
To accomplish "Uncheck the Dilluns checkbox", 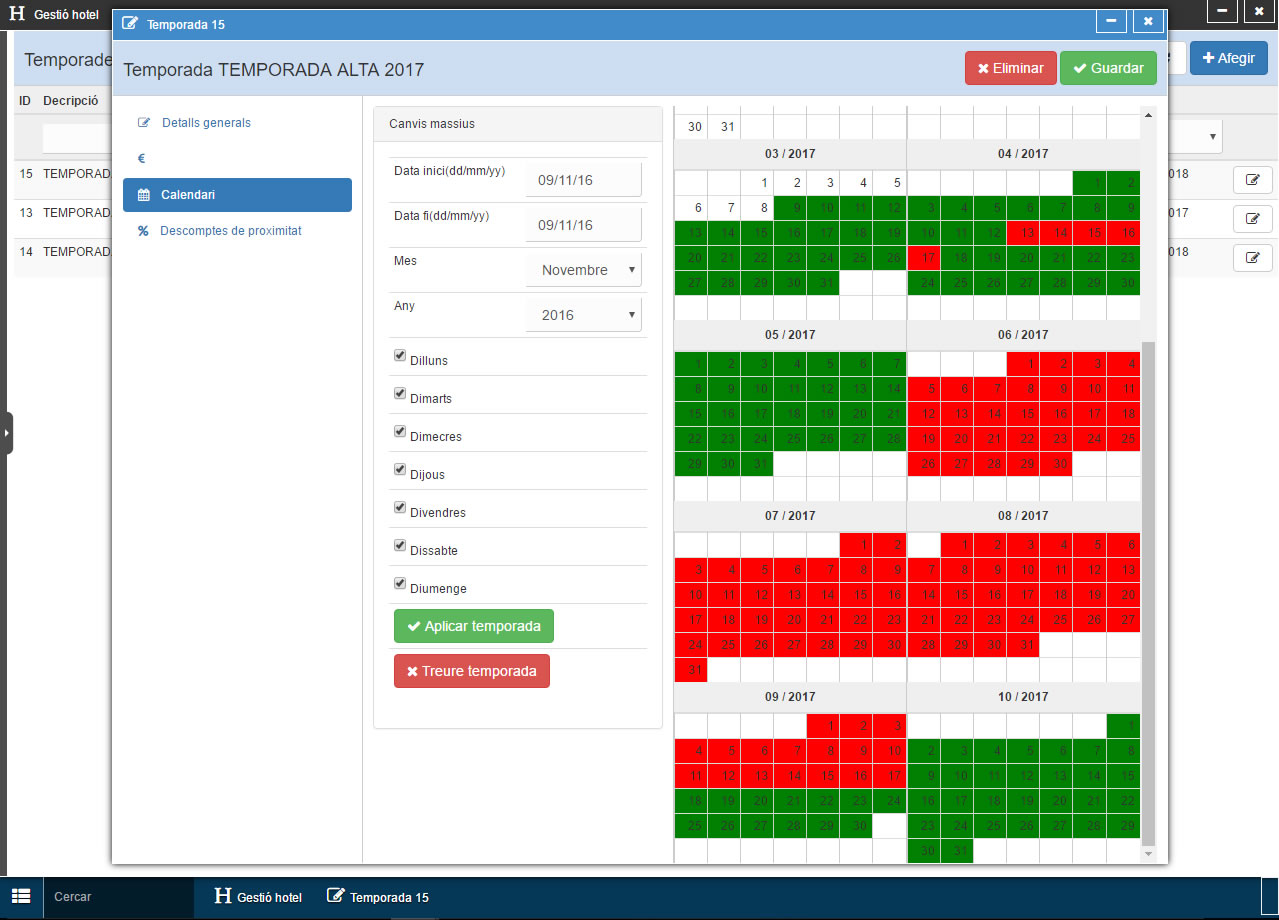I will (400, 355).
